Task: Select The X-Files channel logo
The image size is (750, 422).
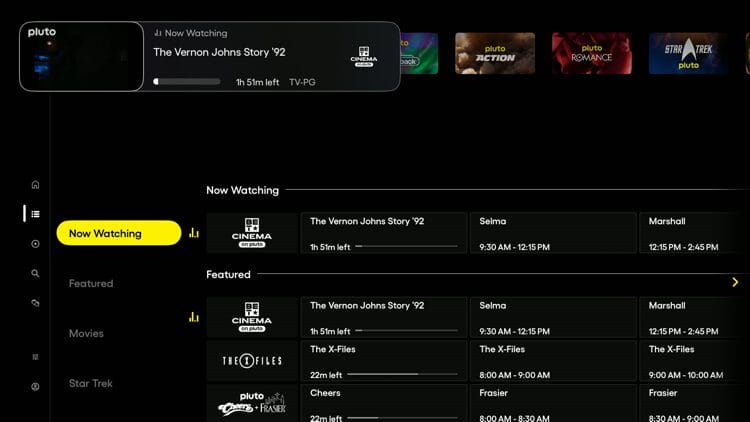Action: [252, 361]
